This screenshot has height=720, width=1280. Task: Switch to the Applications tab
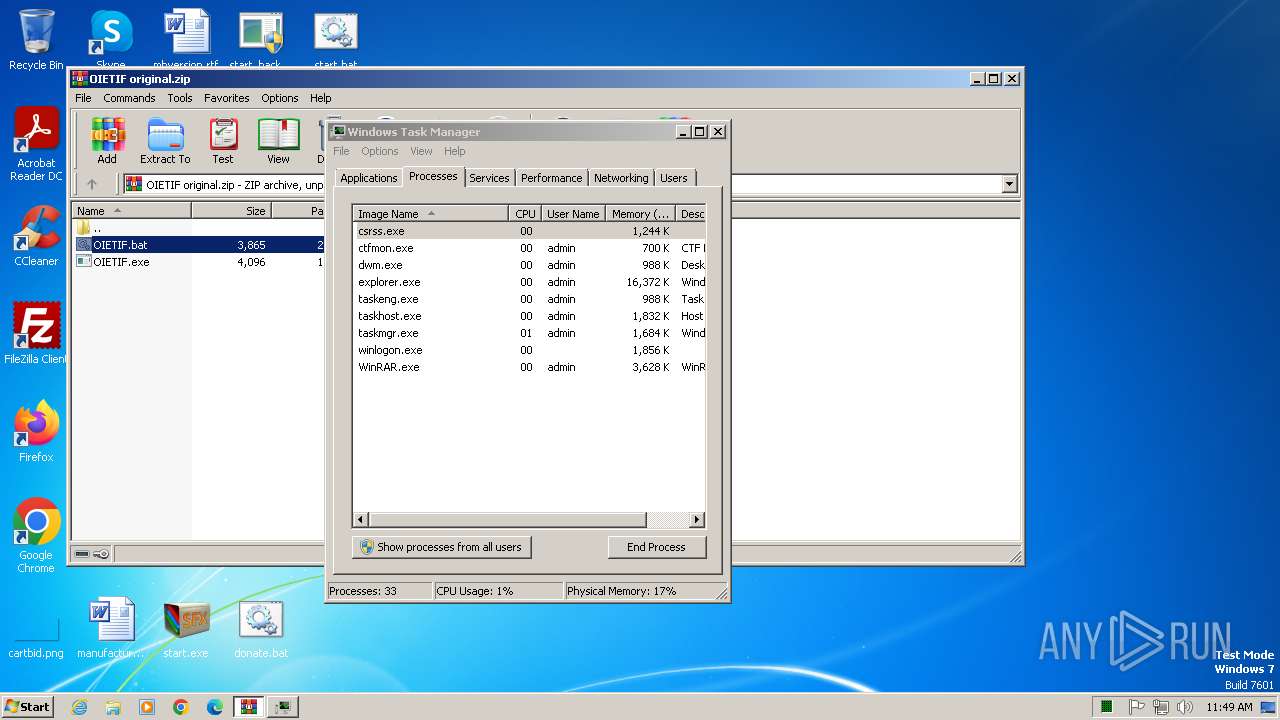tap(369, 178)
